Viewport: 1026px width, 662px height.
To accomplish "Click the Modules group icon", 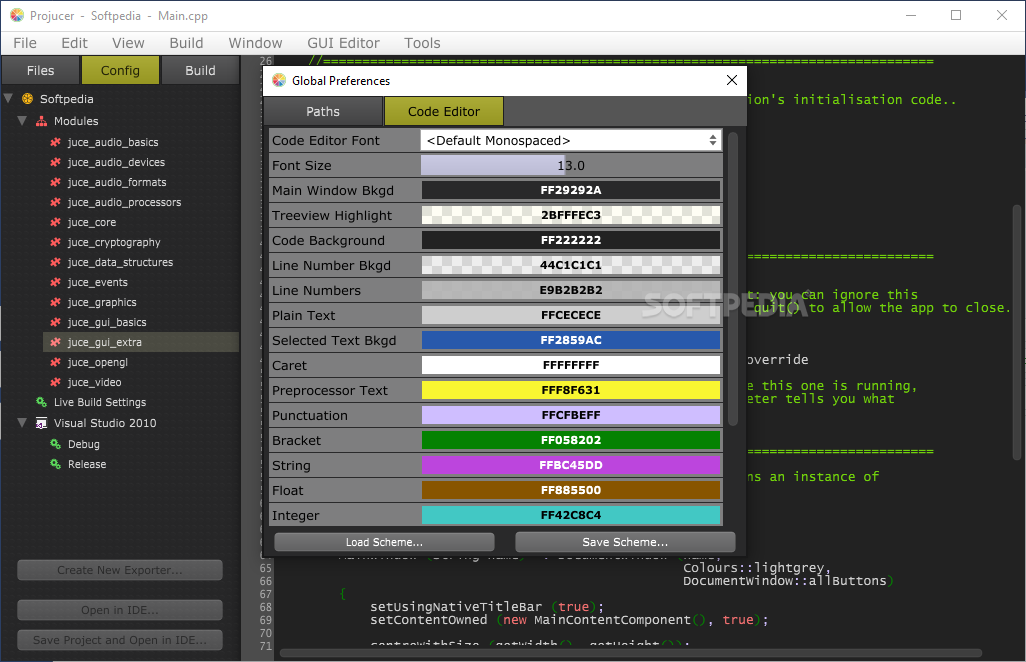I will coord(41,121).
